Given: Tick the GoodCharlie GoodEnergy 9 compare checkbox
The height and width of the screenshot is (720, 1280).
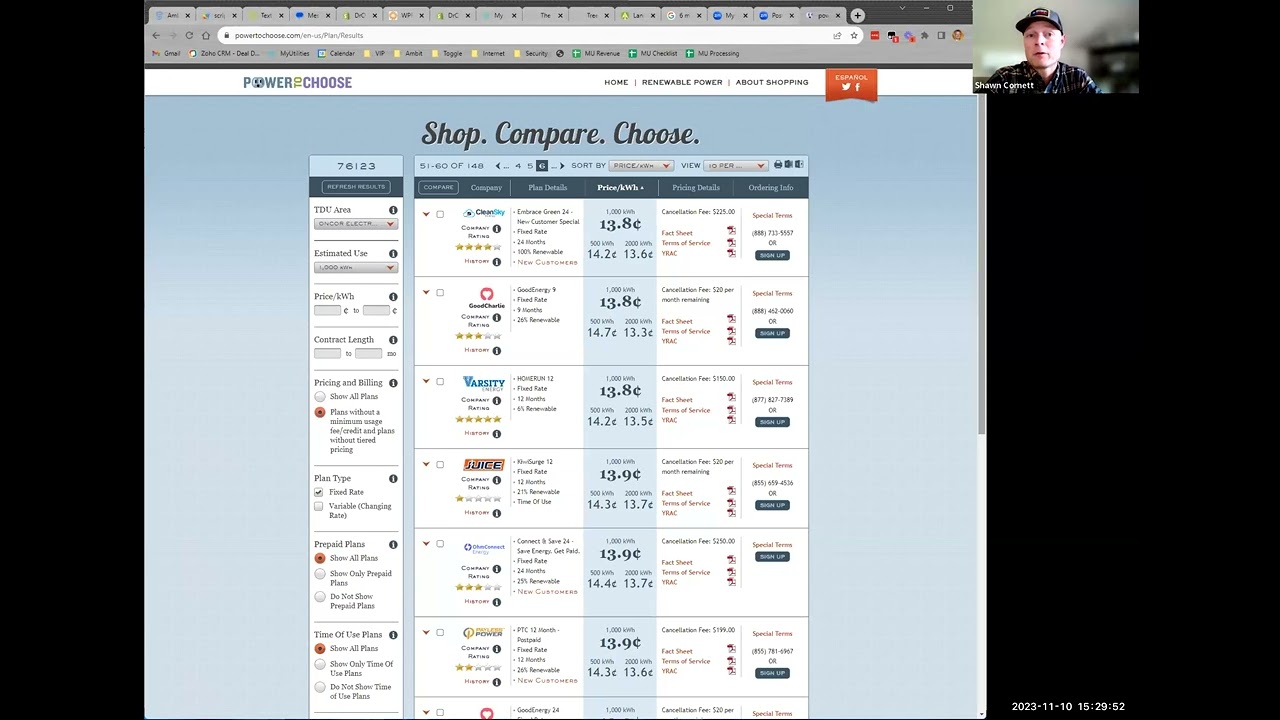Looking at the screenshot, I should click(x=440, y=293).
